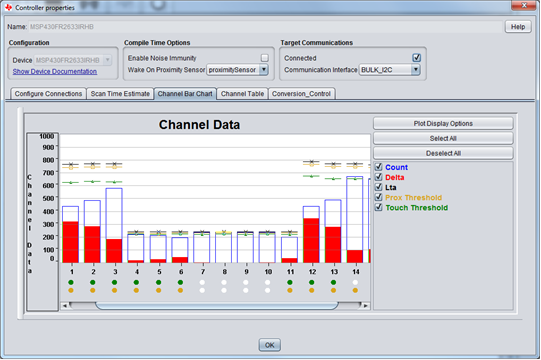This screenshot has height=360, width=541.
Task: Select the Channel Bar Chart tab
Action: point(185,94)
